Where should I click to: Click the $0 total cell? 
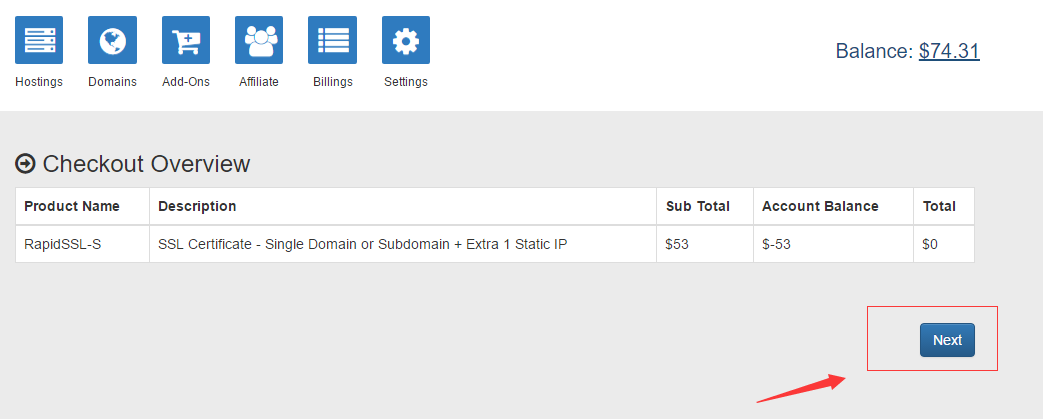click(x=944, y=244)
